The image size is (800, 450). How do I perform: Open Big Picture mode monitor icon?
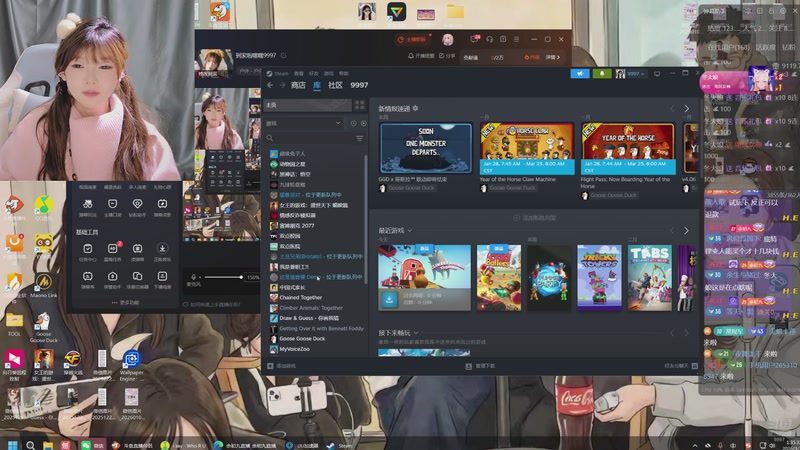[657, 74]
